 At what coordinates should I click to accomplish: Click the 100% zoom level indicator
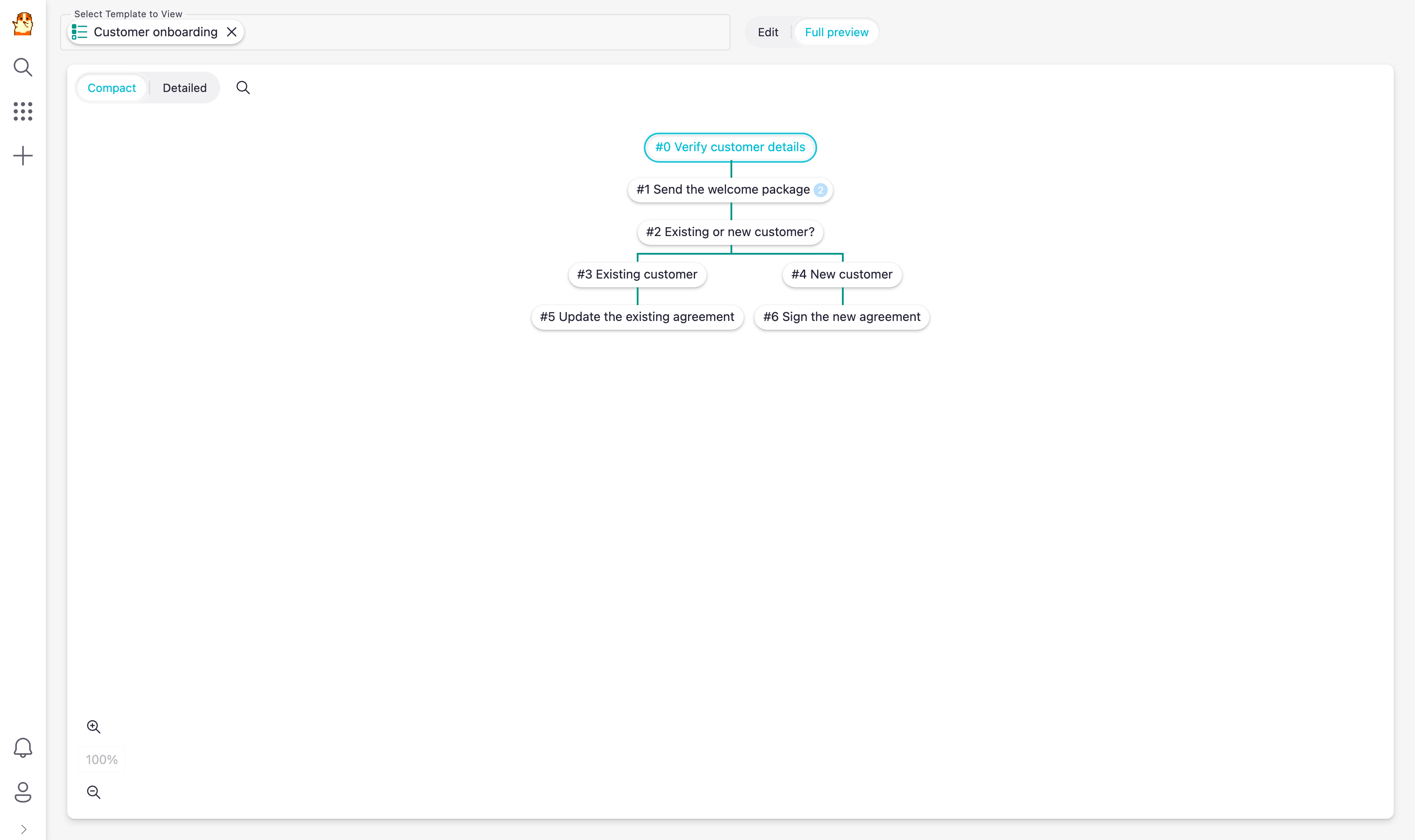coord(101,760)
